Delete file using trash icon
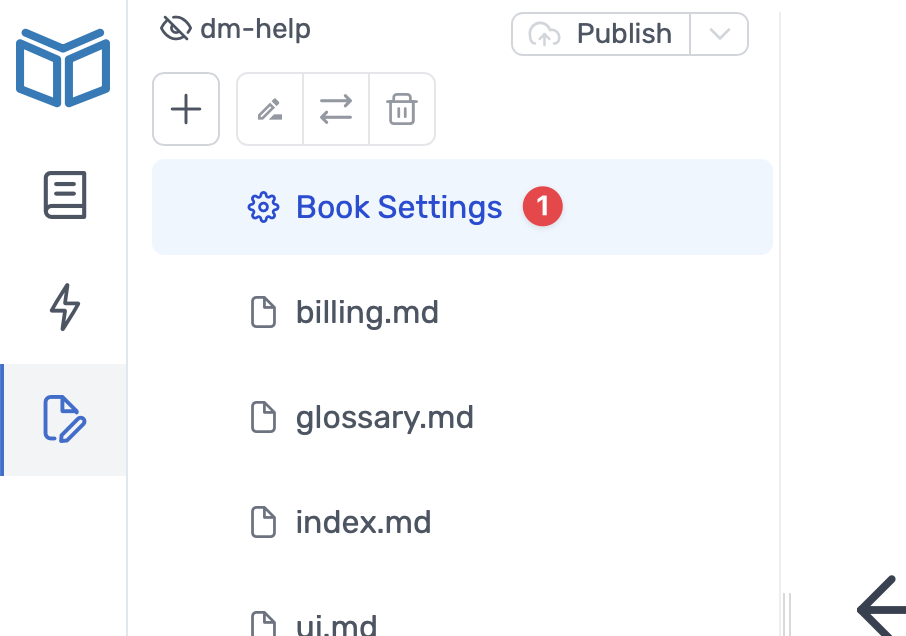 coord(402,109)
